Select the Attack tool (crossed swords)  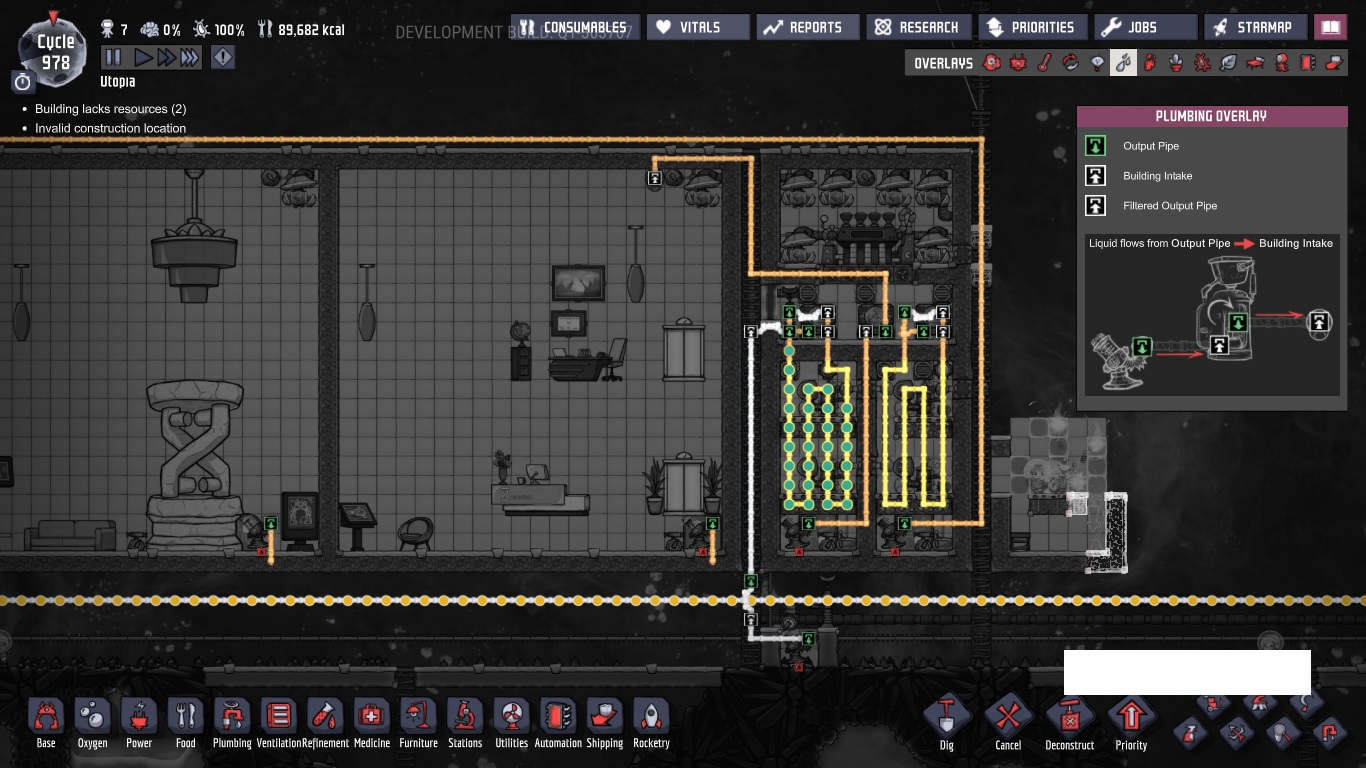click(x=1235, y=734)
